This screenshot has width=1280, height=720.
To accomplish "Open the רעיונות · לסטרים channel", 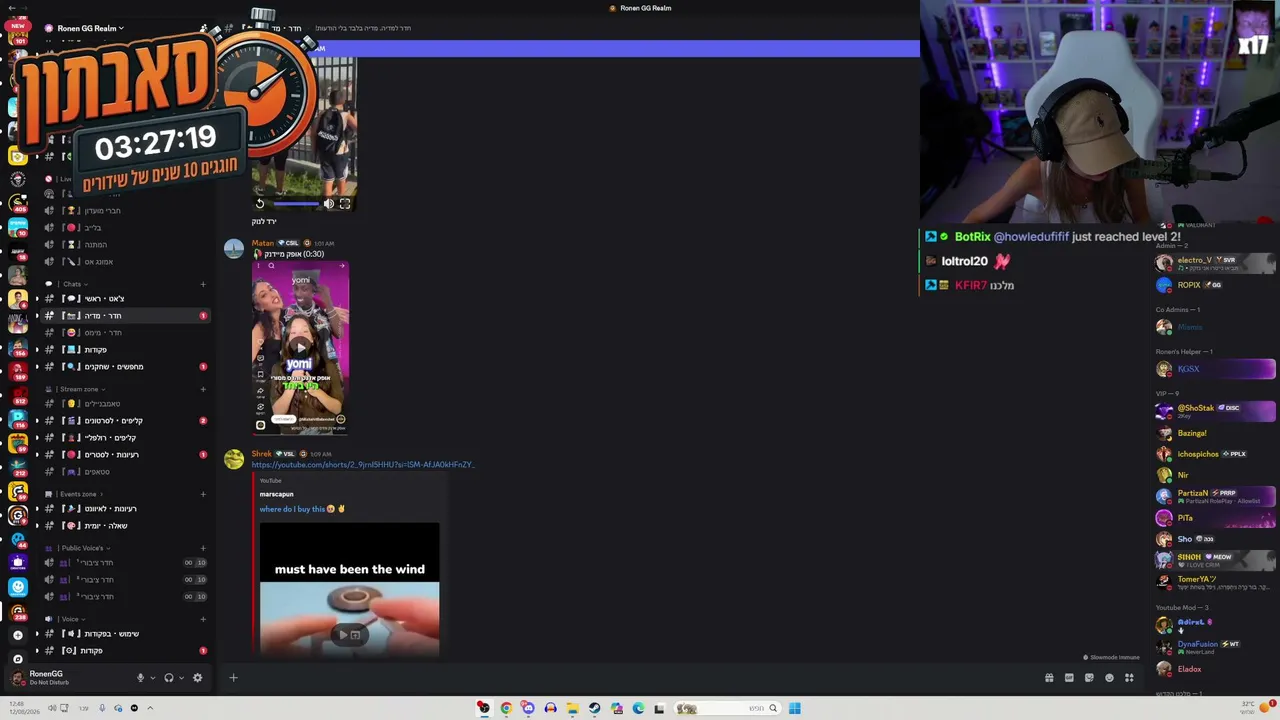I will pyautogui.click(x=125, y=455).
